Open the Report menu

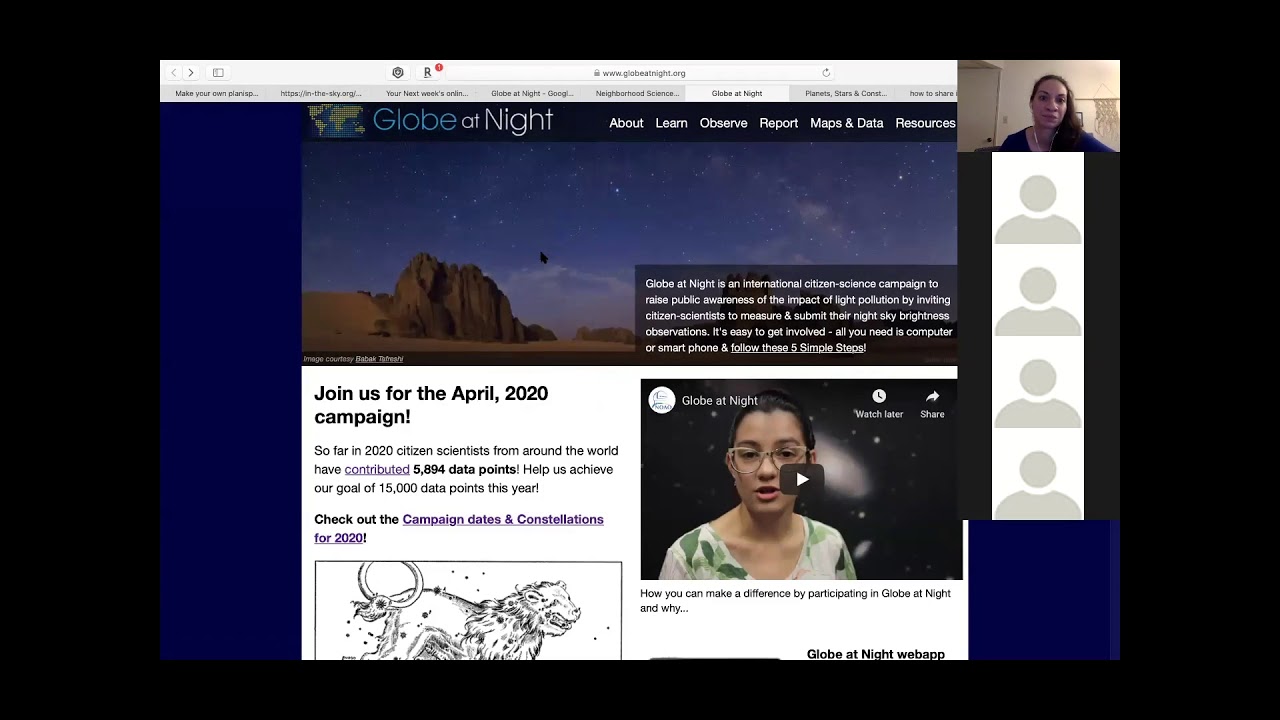click(x=778, y=123)
